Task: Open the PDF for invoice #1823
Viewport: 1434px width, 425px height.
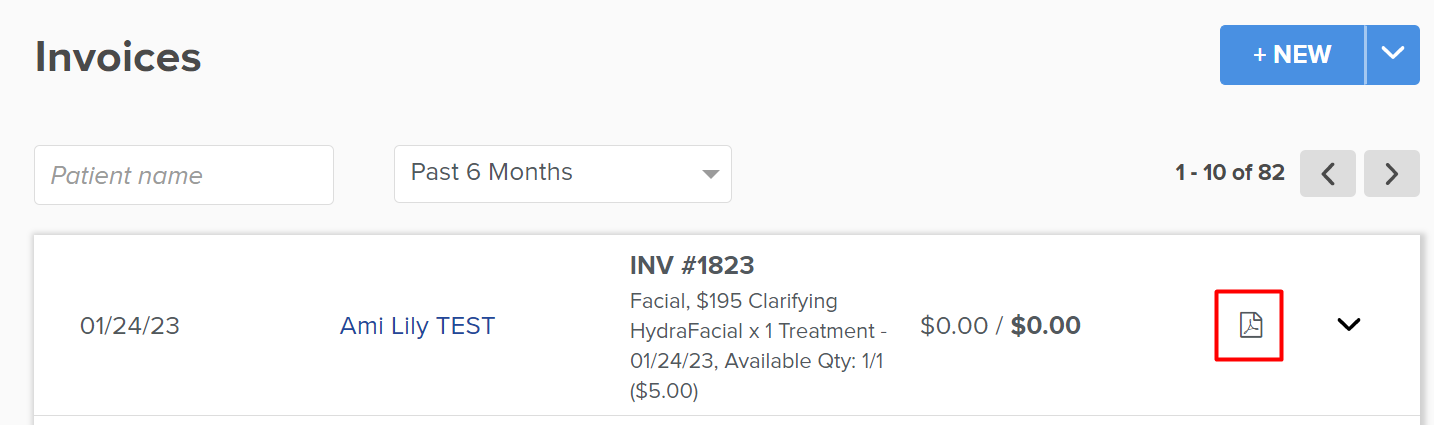Action: point(1250,325)
